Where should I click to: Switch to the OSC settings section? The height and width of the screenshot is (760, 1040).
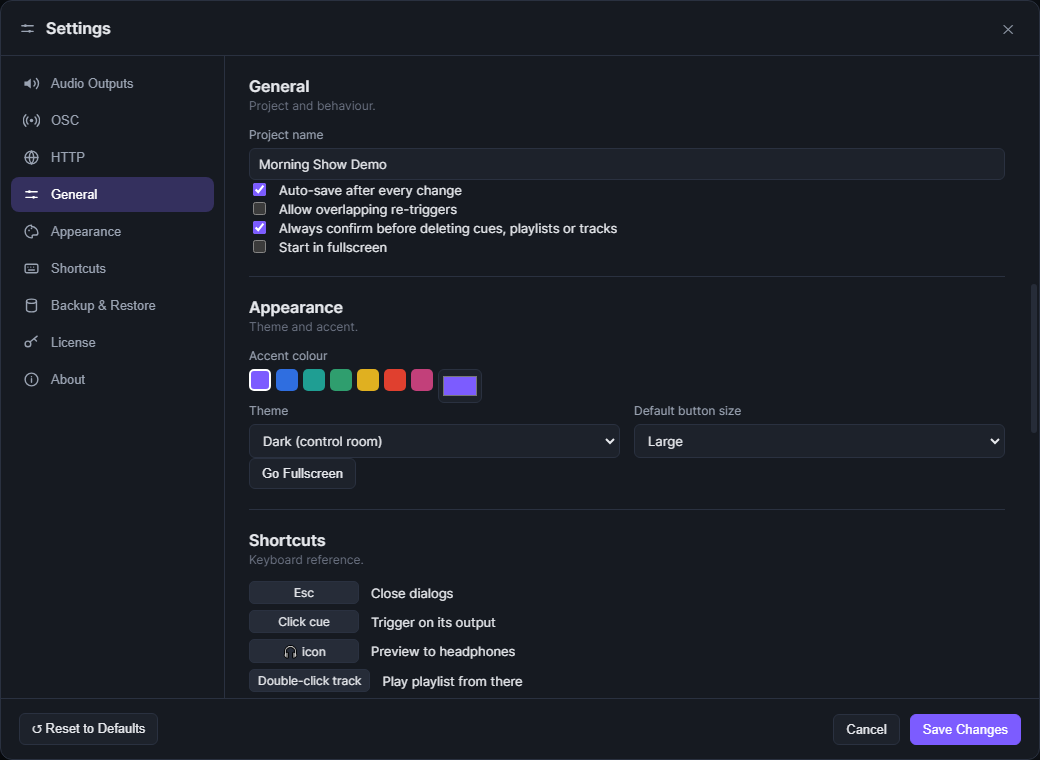pyautogui.click(x=112, y=121)
